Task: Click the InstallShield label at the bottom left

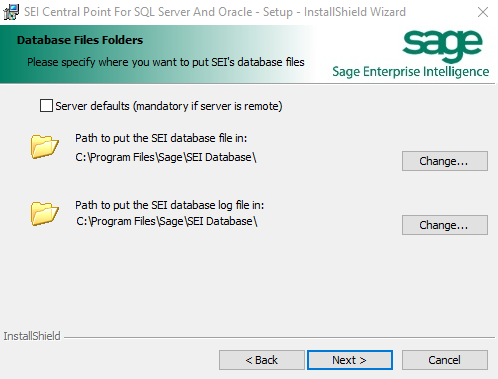Action: 32,336
